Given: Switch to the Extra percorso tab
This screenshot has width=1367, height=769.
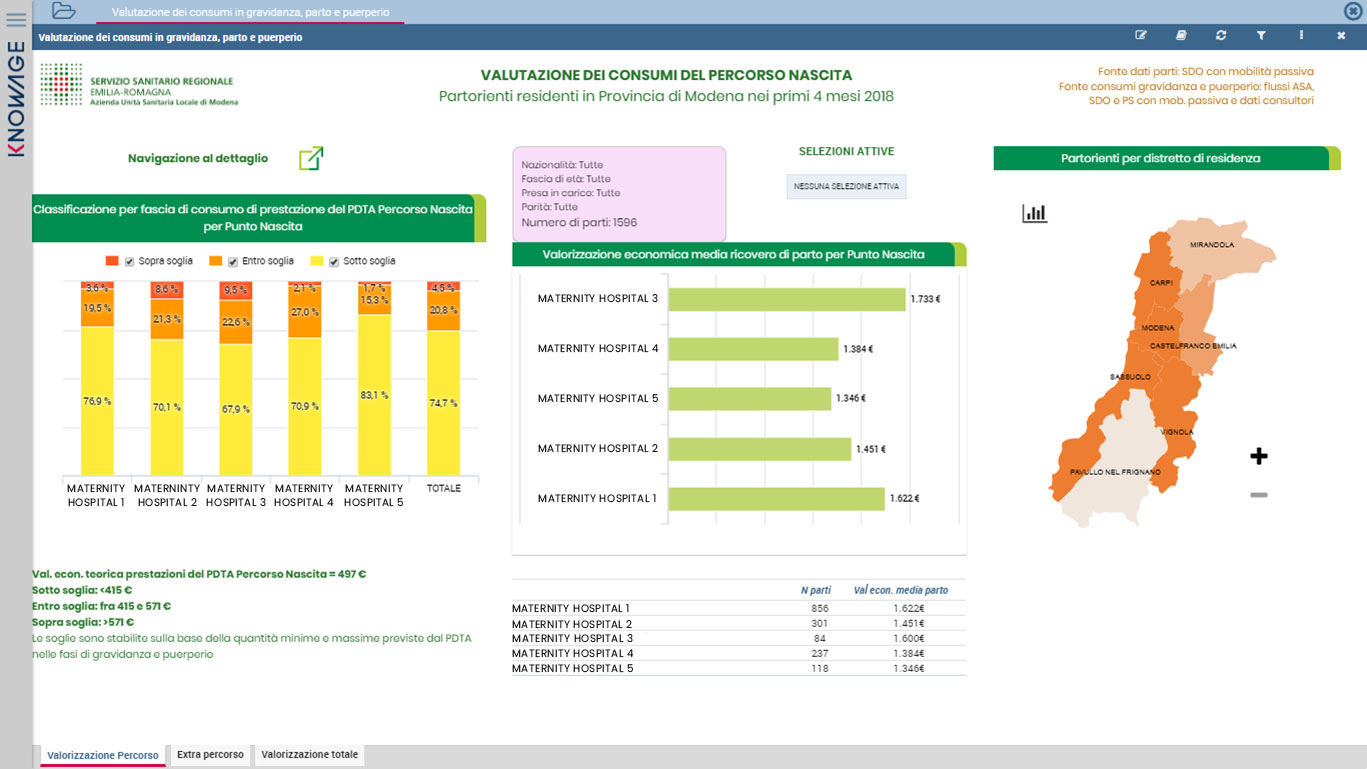Looking at the screenshot, I should (x=210, y=755).
